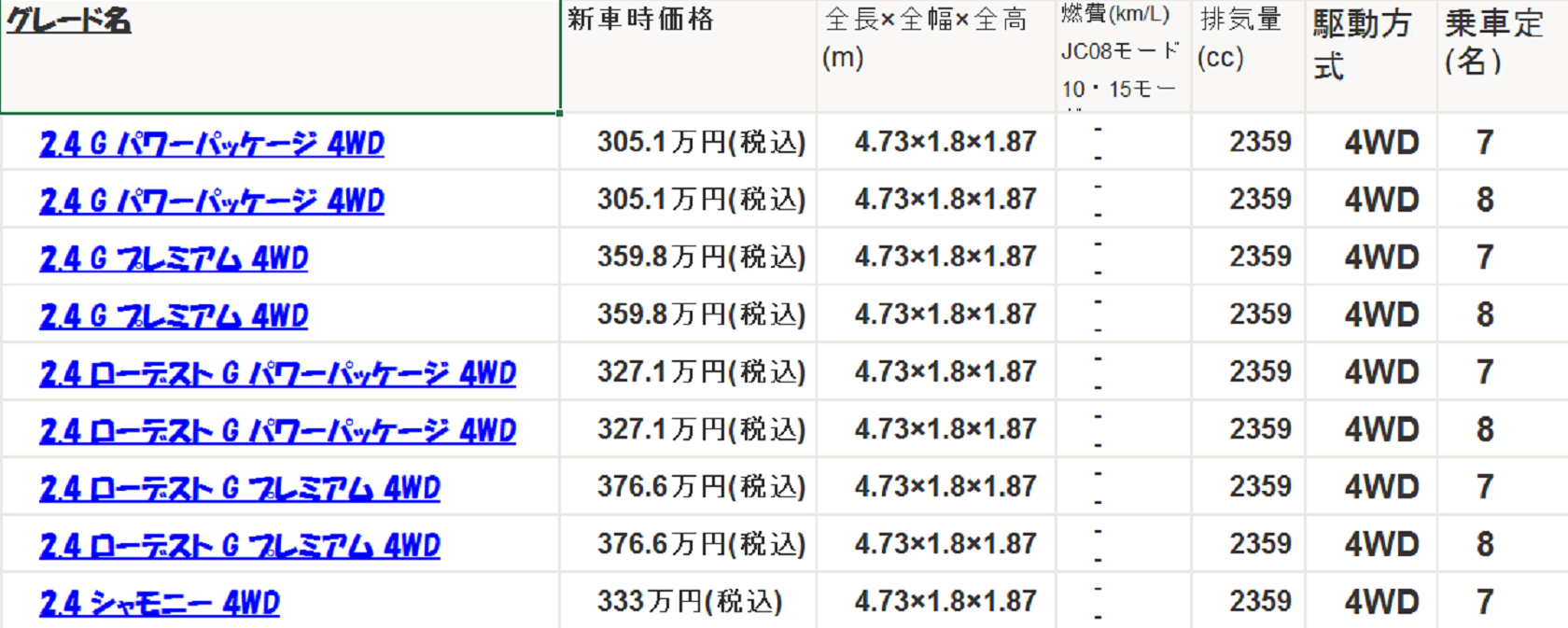Select the 燃費(km/L) header cell
Viewport: 1568px width, 628px height.
click(x=1123, y=56)
